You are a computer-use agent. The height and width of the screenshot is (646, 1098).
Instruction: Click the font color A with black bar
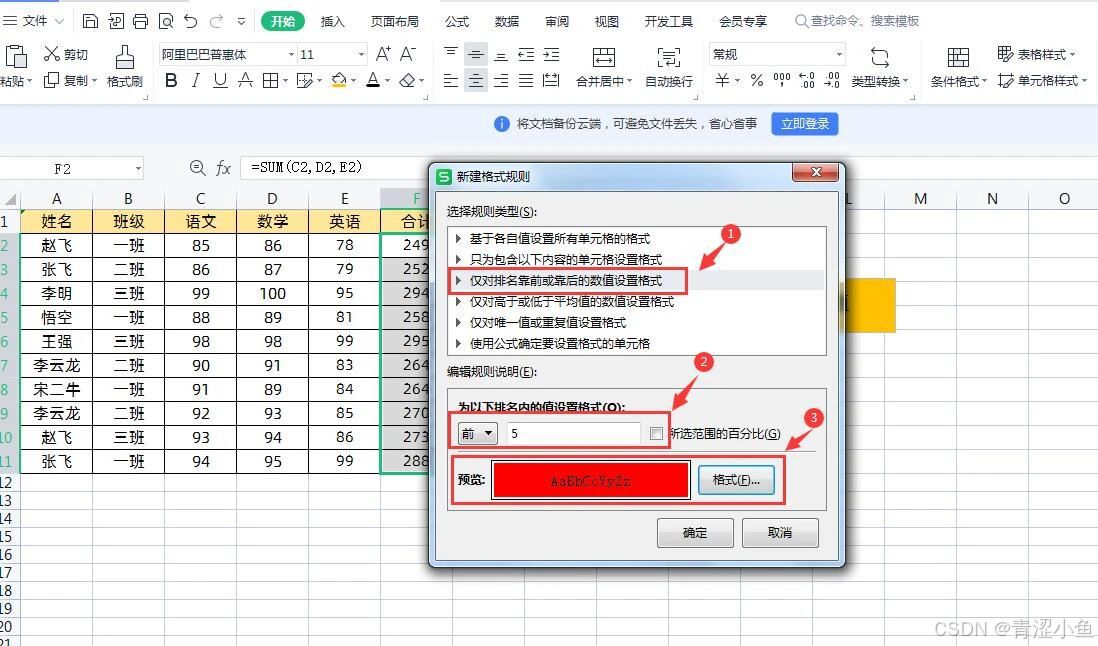373,80
